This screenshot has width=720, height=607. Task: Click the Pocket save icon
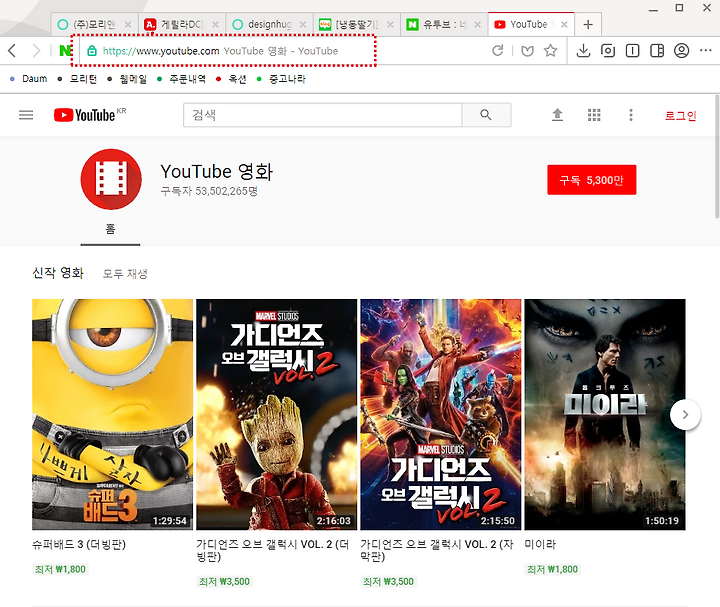click(x=528, y=51)
